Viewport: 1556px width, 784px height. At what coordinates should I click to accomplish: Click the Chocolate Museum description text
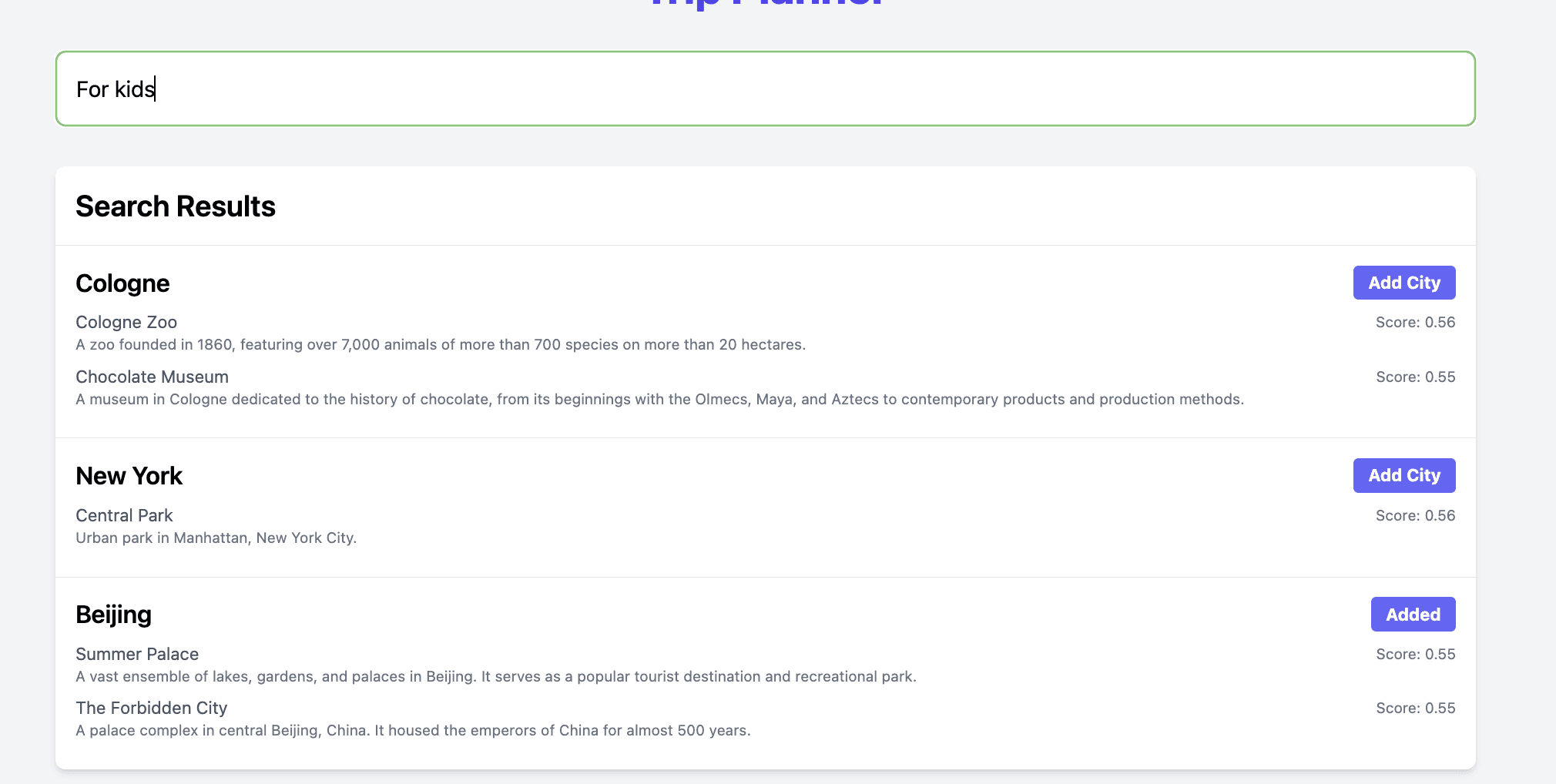[659, 399]
